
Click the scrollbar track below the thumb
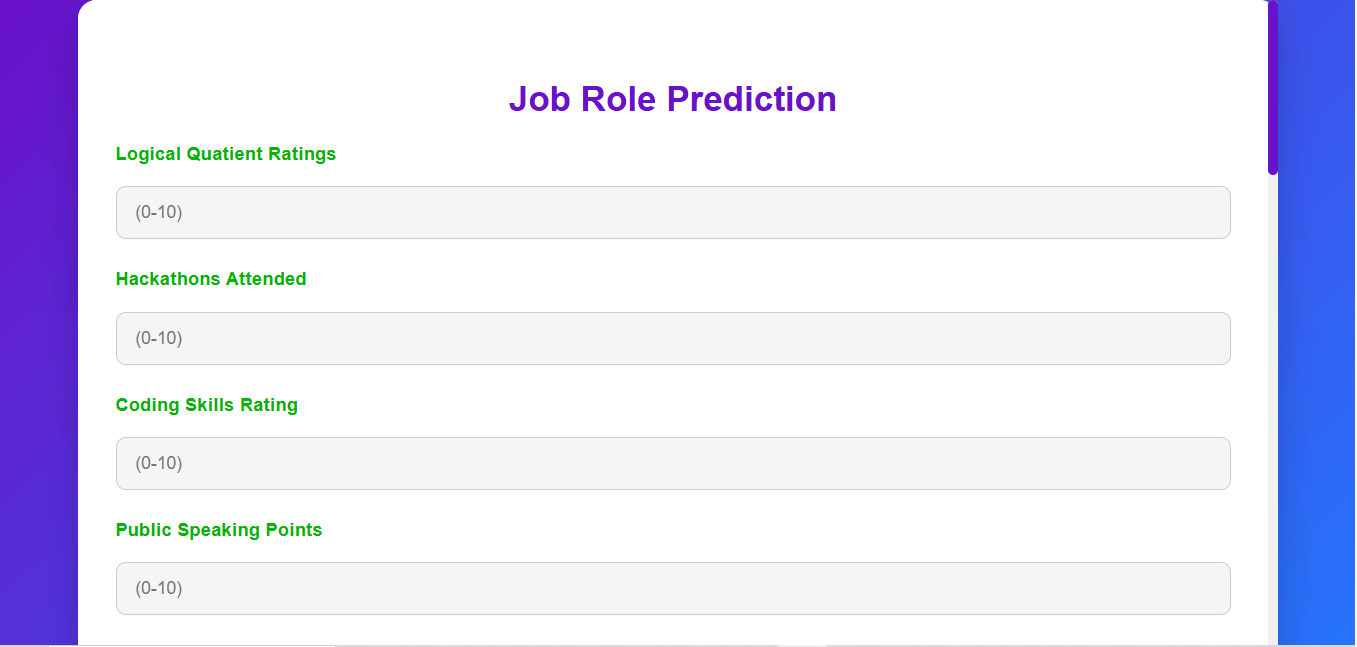pos(1273,400)
